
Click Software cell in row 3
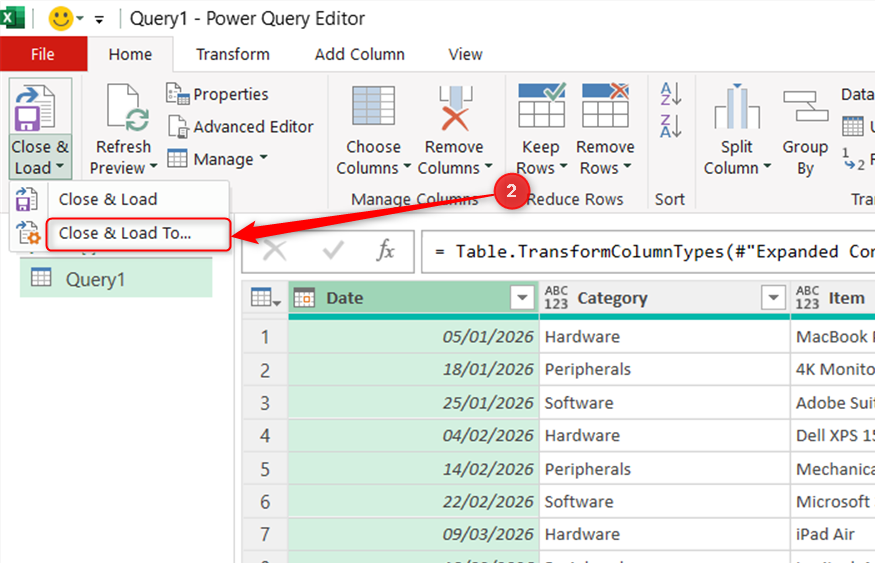click(665, 403)
